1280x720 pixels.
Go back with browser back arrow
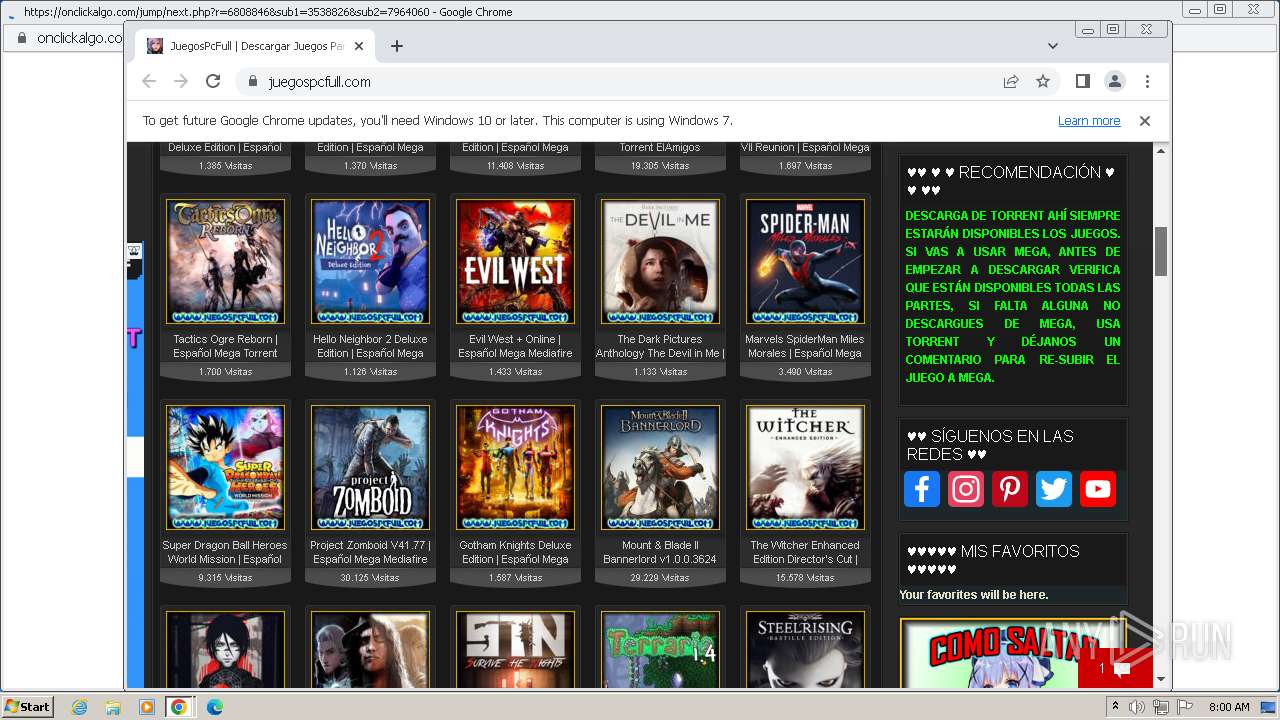(149, 82)
